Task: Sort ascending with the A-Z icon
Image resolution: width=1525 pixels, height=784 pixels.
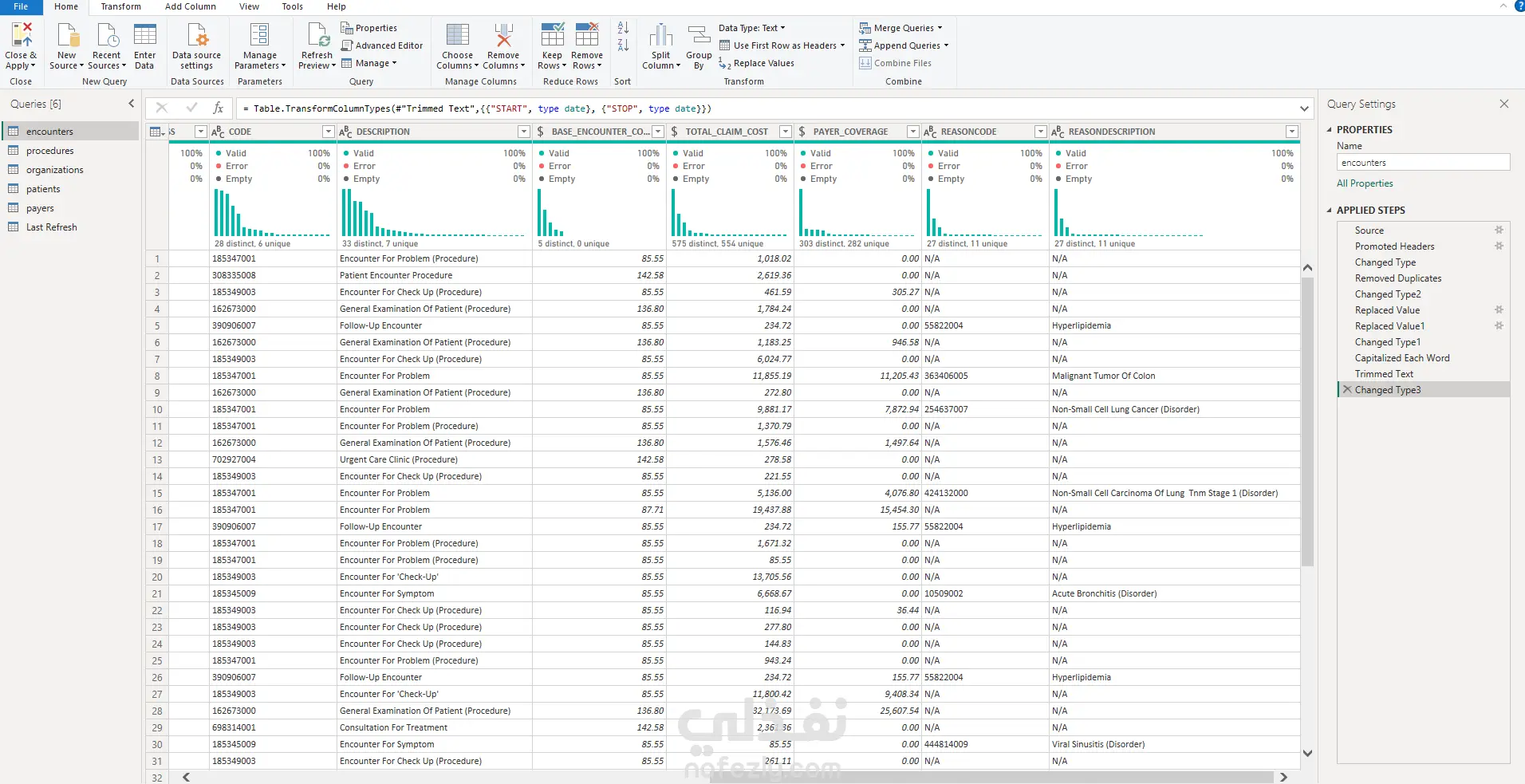Action: pos(623,28)
